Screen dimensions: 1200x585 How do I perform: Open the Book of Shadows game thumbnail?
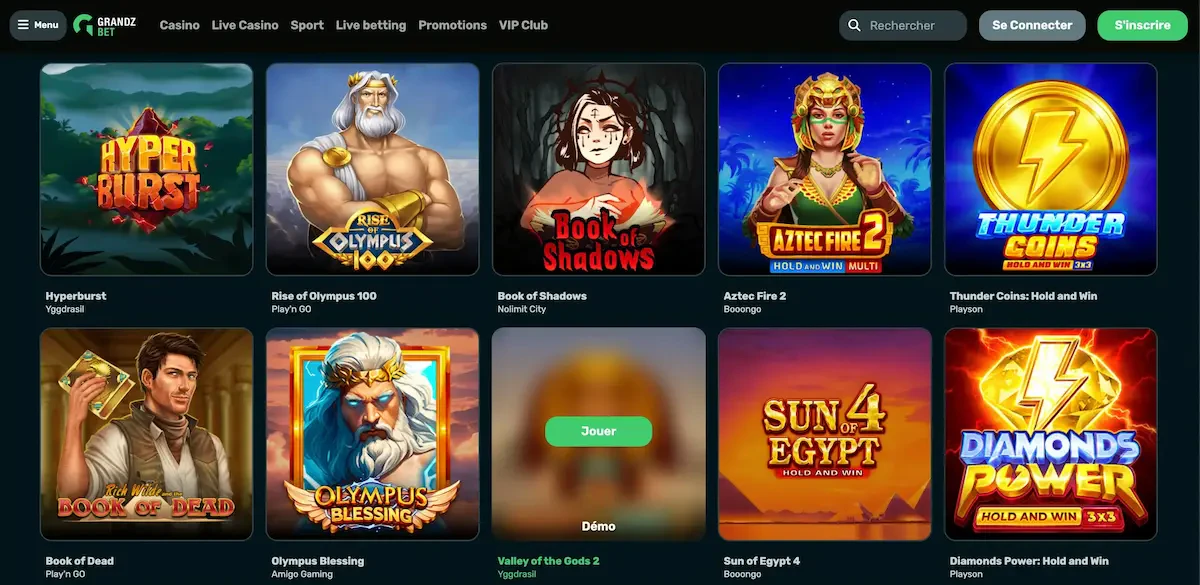599,170
